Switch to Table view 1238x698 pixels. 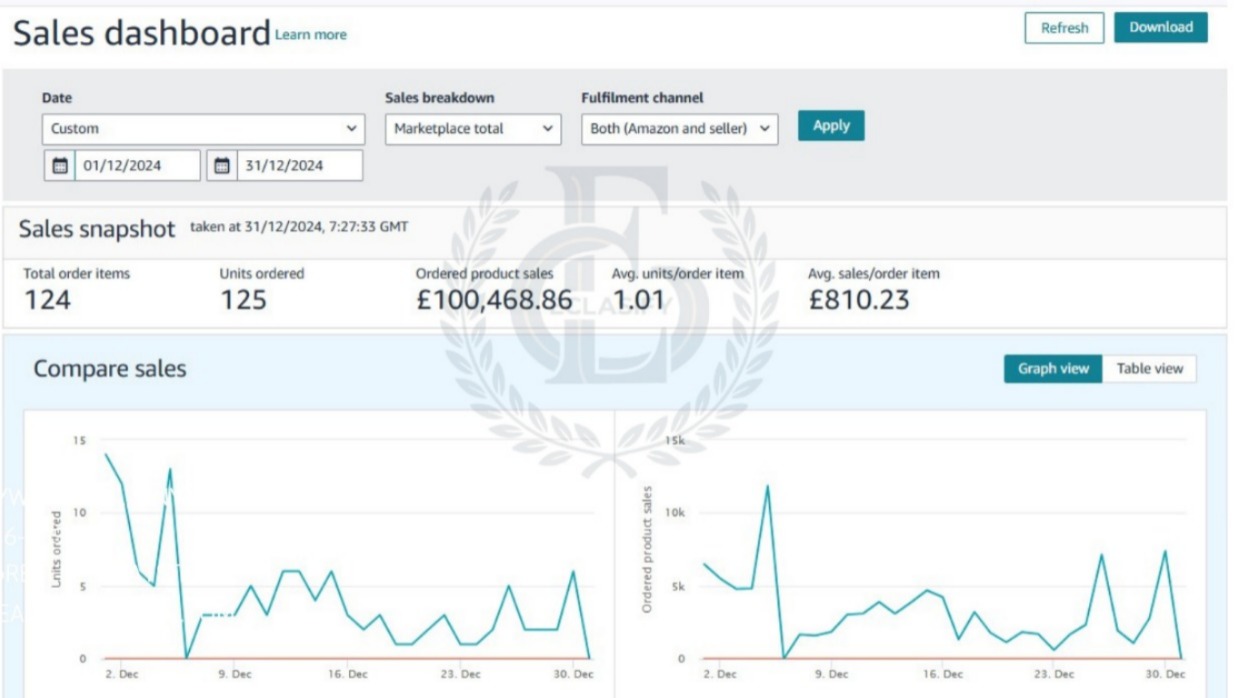click(1149, 369)
